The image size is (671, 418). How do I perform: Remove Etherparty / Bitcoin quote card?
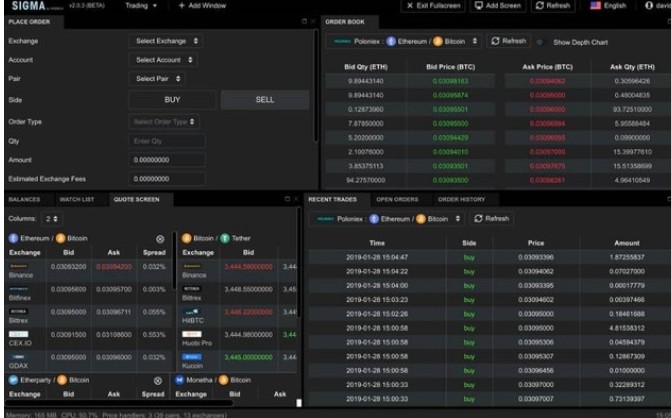coord(158,381)
